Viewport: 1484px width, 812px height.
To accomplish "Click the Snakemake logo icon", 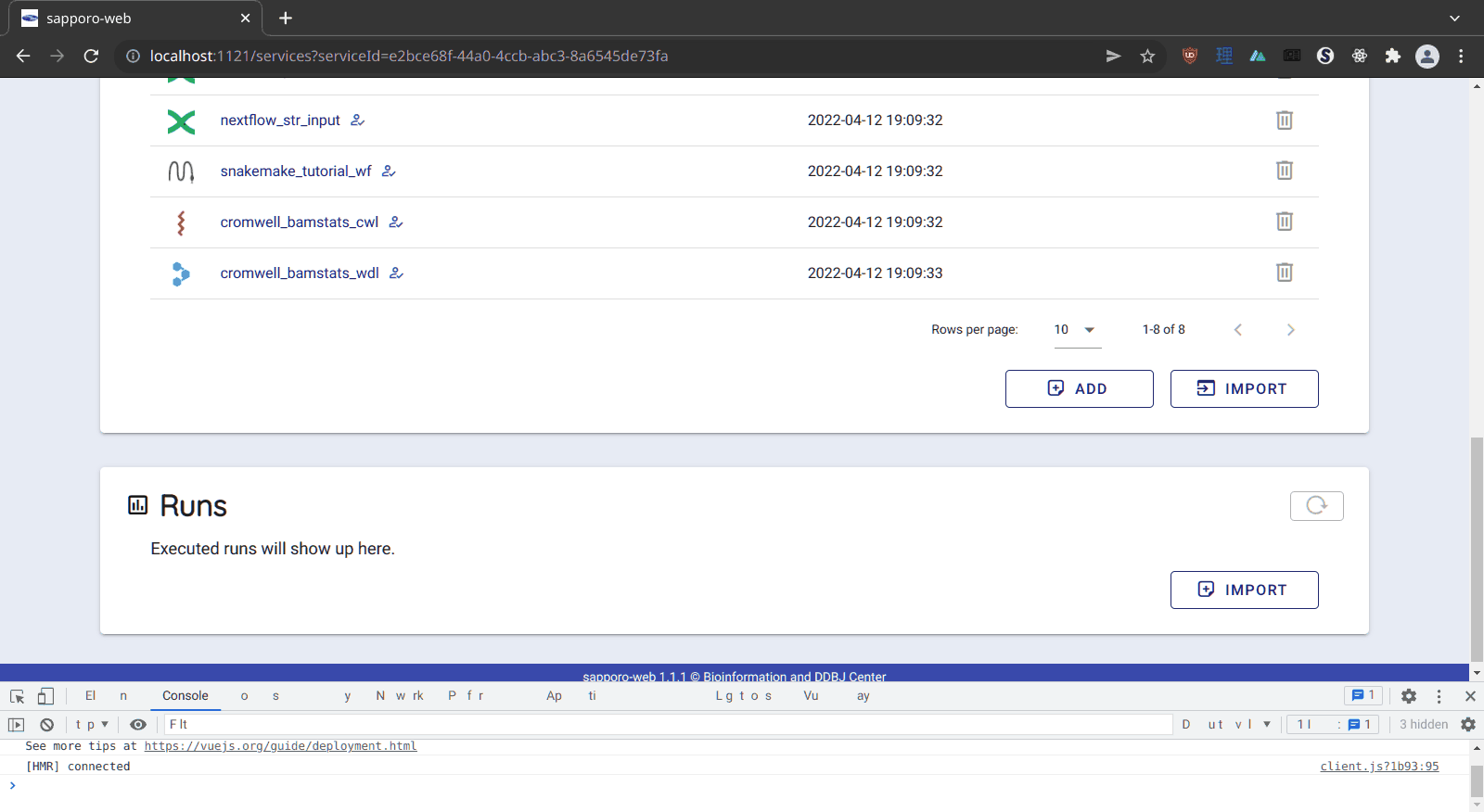I will [x=181, y=171].
